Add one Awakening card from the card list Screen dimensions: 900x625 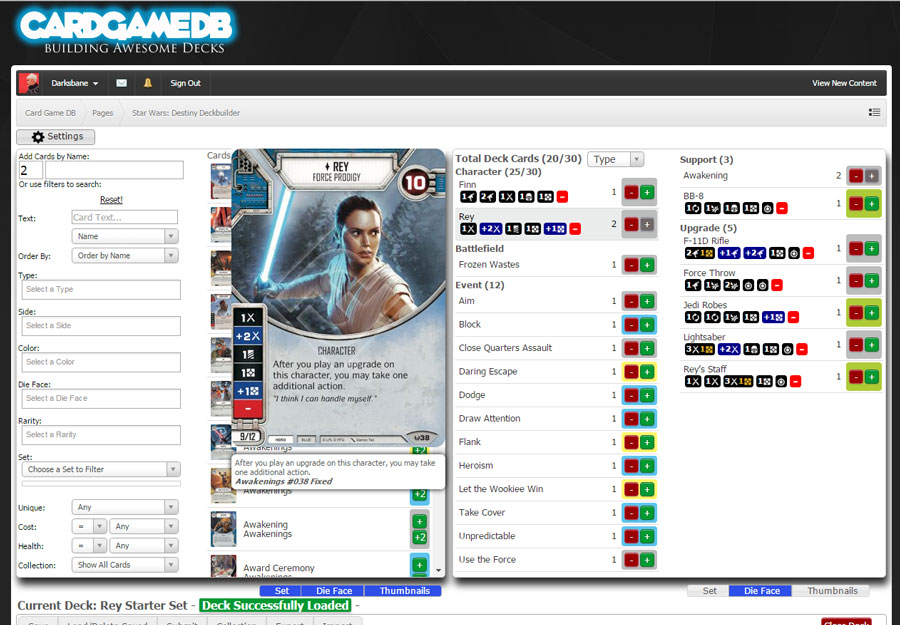pos(420,522)
